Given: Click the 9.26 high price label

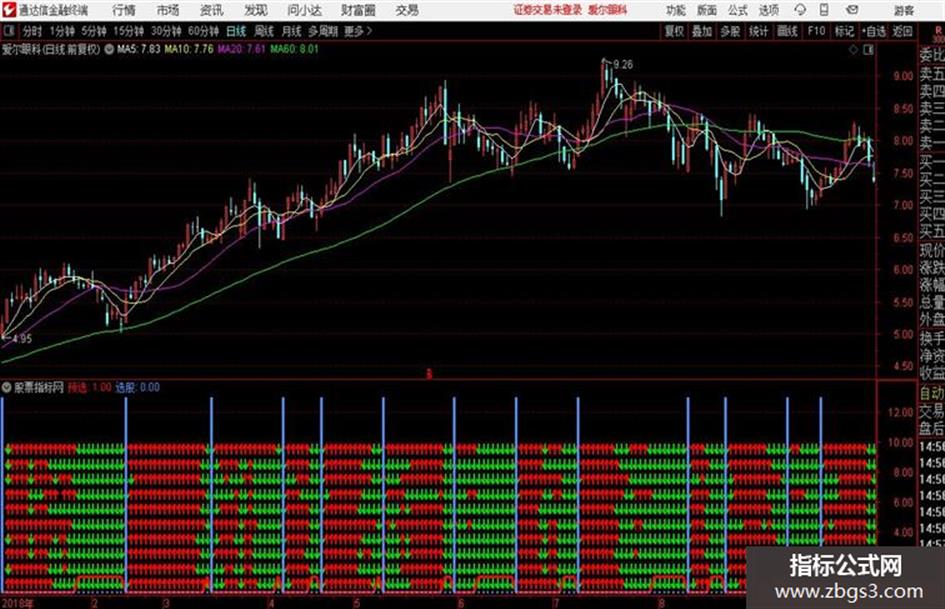Looking at the screenshot, I should click(623, 65).
